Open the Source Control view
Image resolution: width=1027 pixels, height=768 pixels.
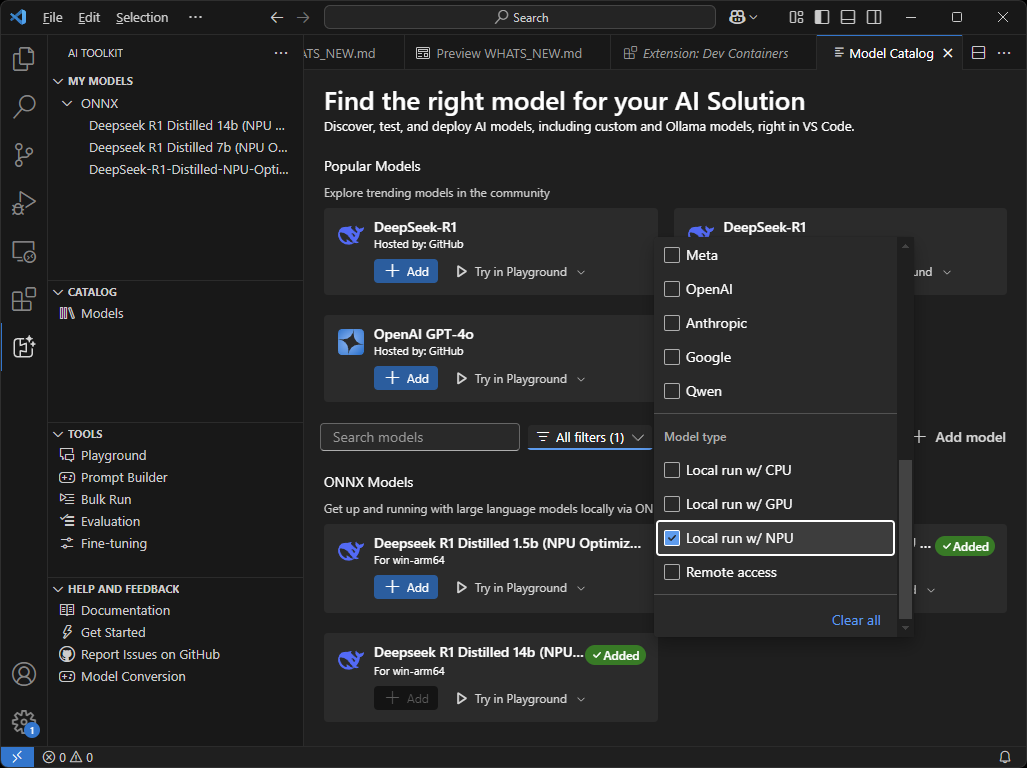[23, 155]
